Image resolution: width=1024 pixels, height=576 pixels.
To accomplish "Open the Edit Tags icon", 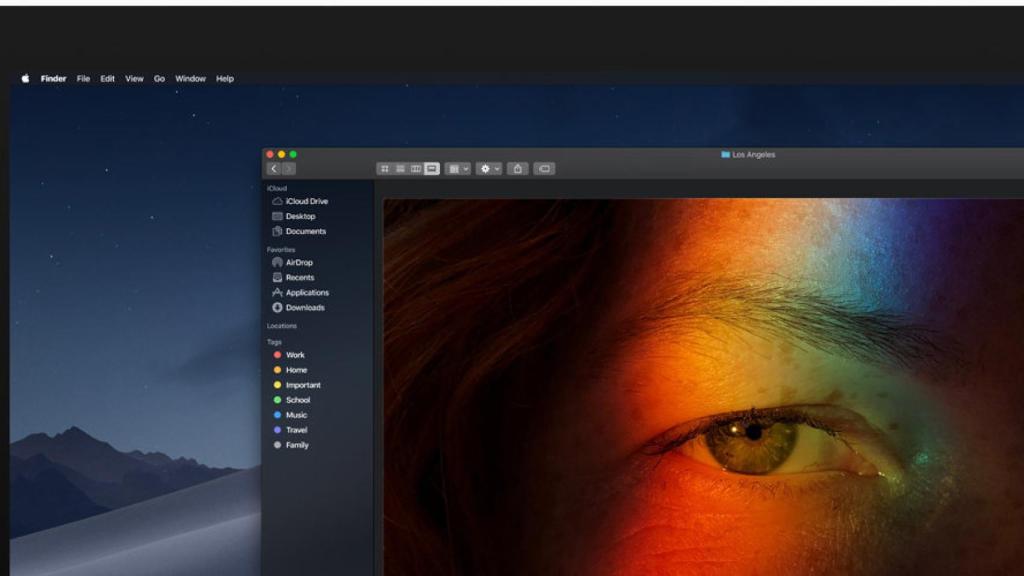I will click(x=544, y=168).
